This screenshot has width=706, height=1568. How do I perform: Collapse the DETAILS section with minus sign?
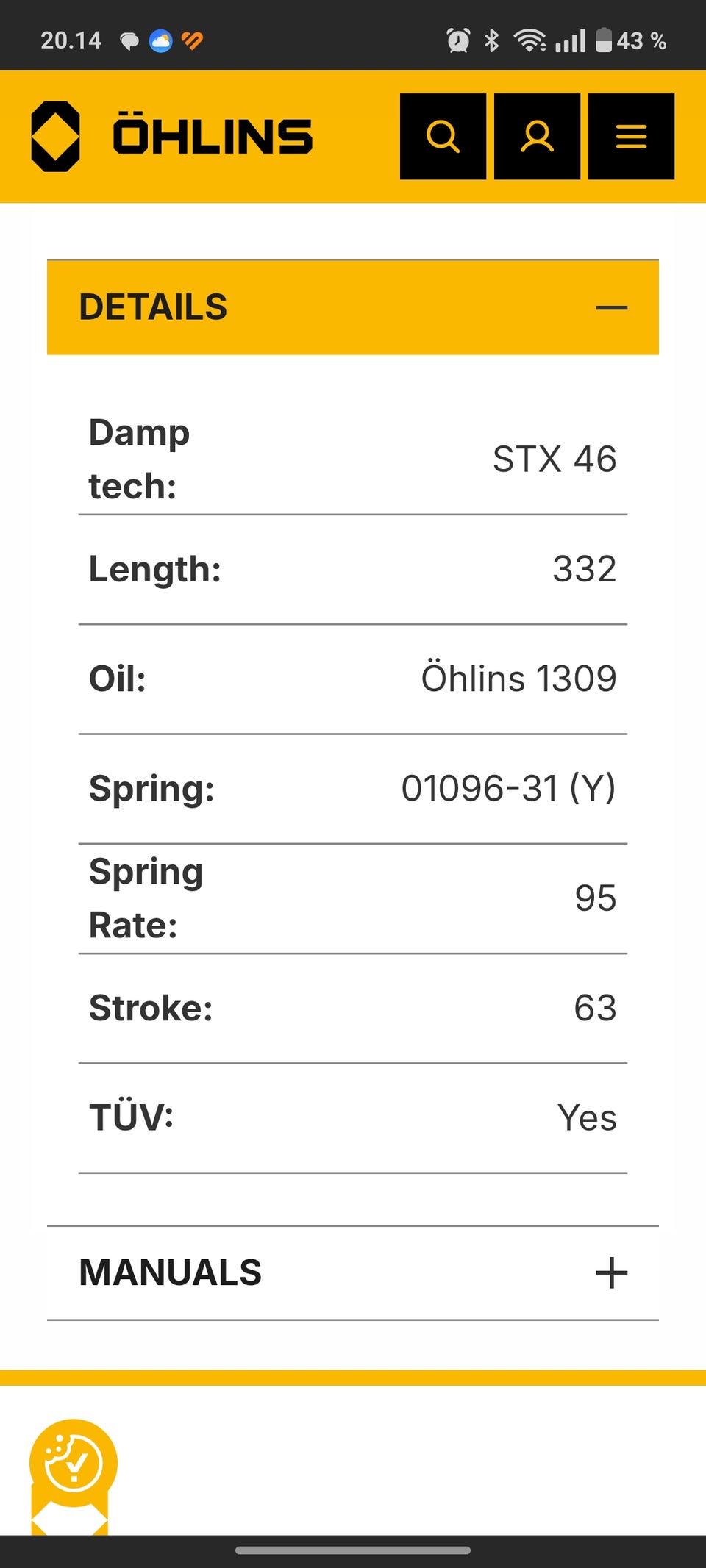611,308
